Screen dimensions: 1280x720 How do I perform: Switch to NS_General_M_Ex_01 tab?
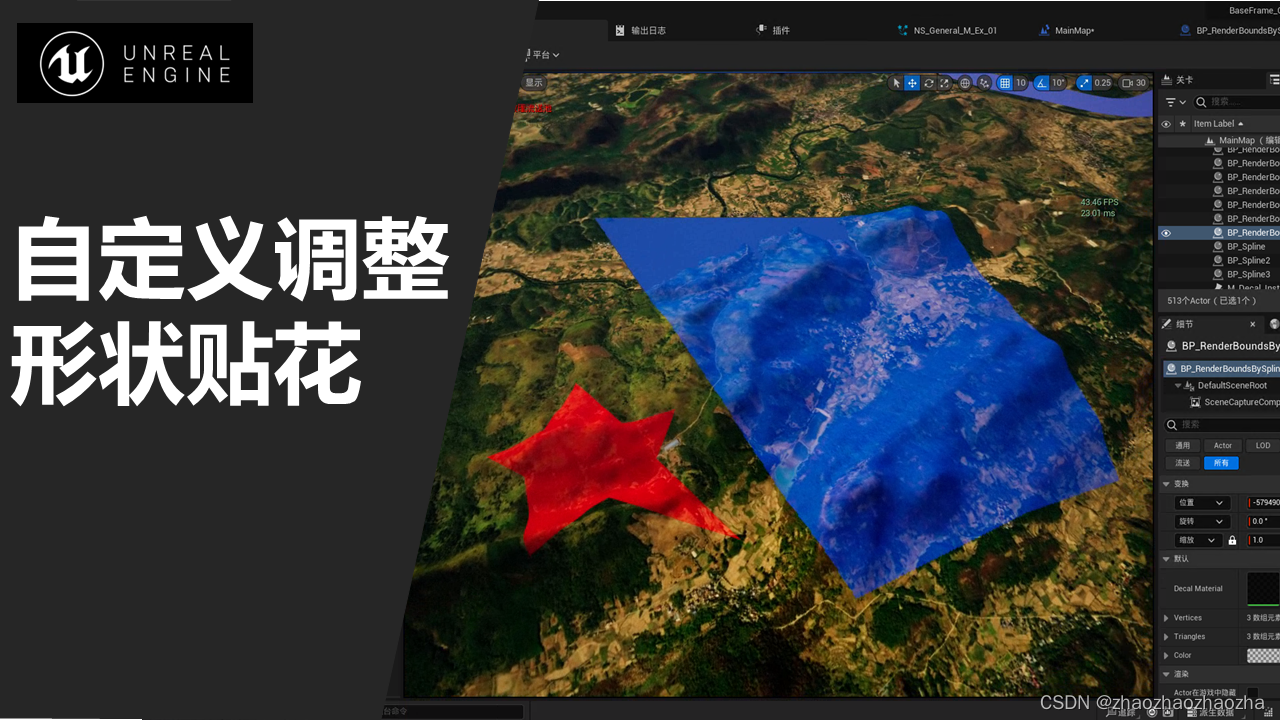pos(948,30)
